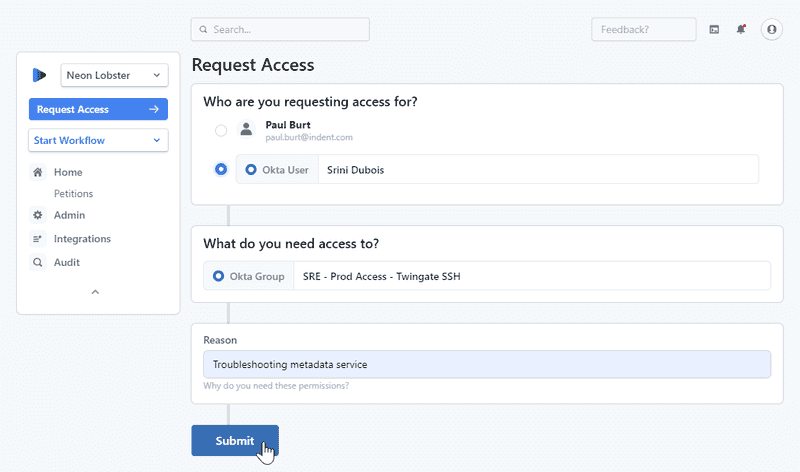Click the Feedback? input field
This screenshot has height=472, width=800.
[x=644, y=30]
